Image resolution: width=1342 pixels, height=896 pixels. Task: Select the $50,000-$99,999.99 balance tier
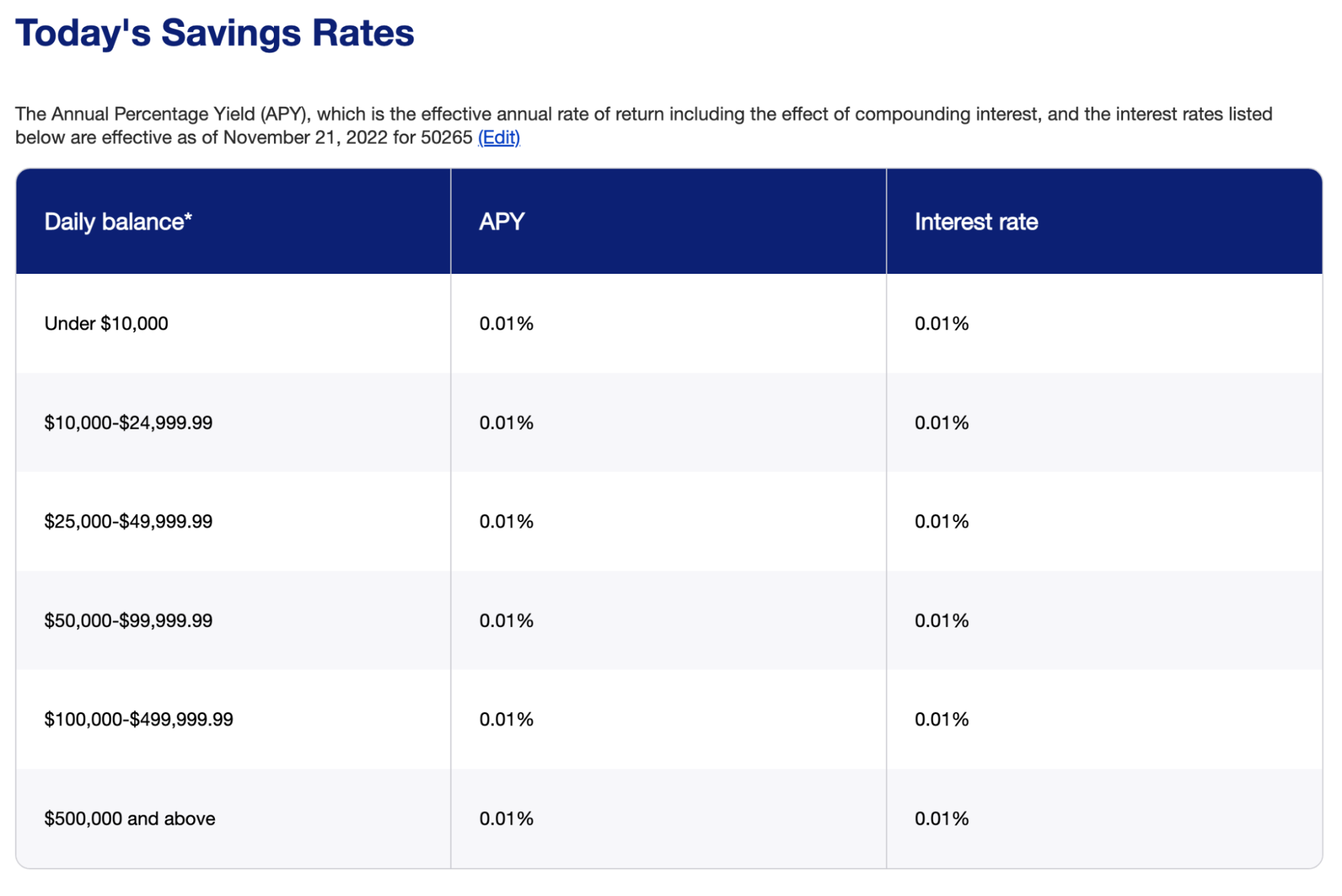pyautogui.click(x=128, y=621)
